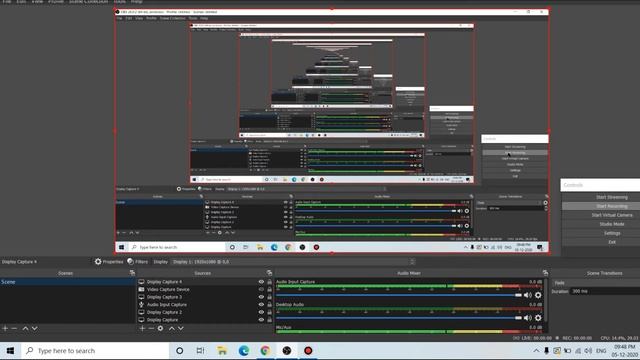Mute Audio Input Capture in mixer
This screenshot has width=640, height=360.
(528, 295)
